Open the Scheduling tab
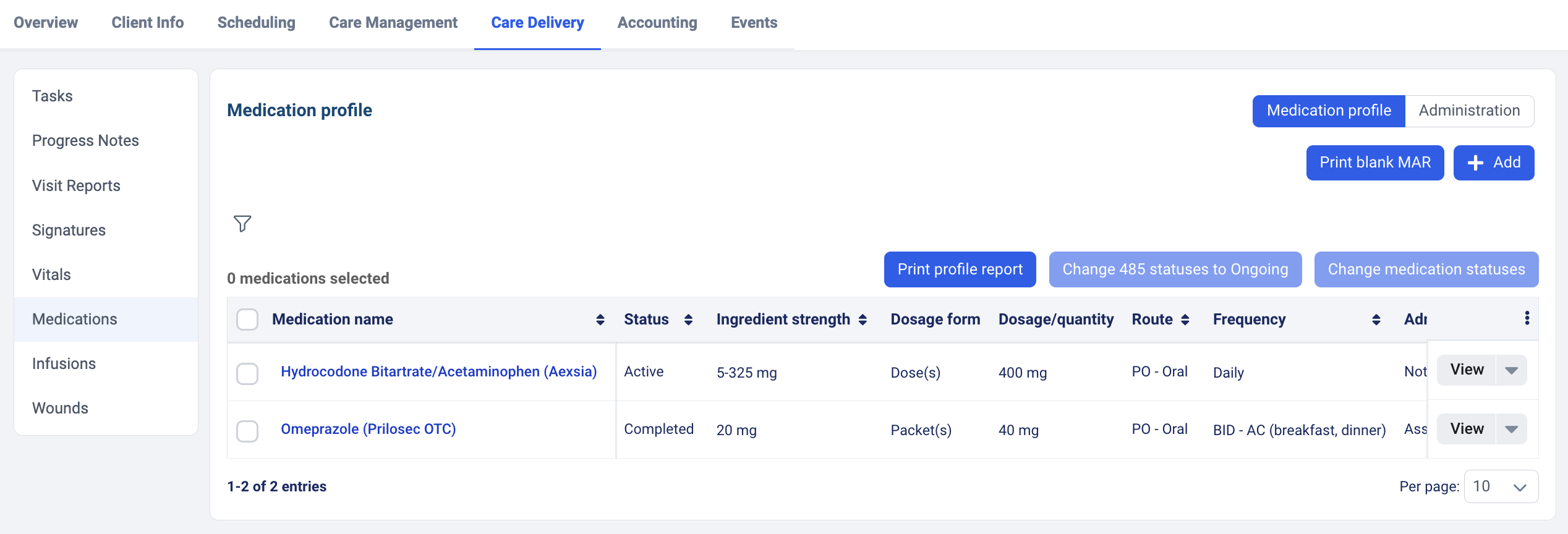 [x=257, y=23]
